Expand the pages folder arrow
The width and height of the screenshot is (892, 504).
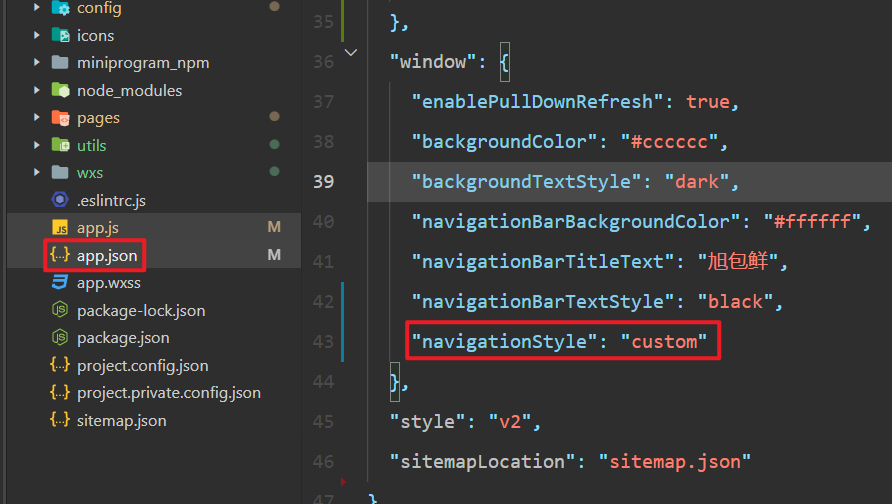(x=37, y=117)
